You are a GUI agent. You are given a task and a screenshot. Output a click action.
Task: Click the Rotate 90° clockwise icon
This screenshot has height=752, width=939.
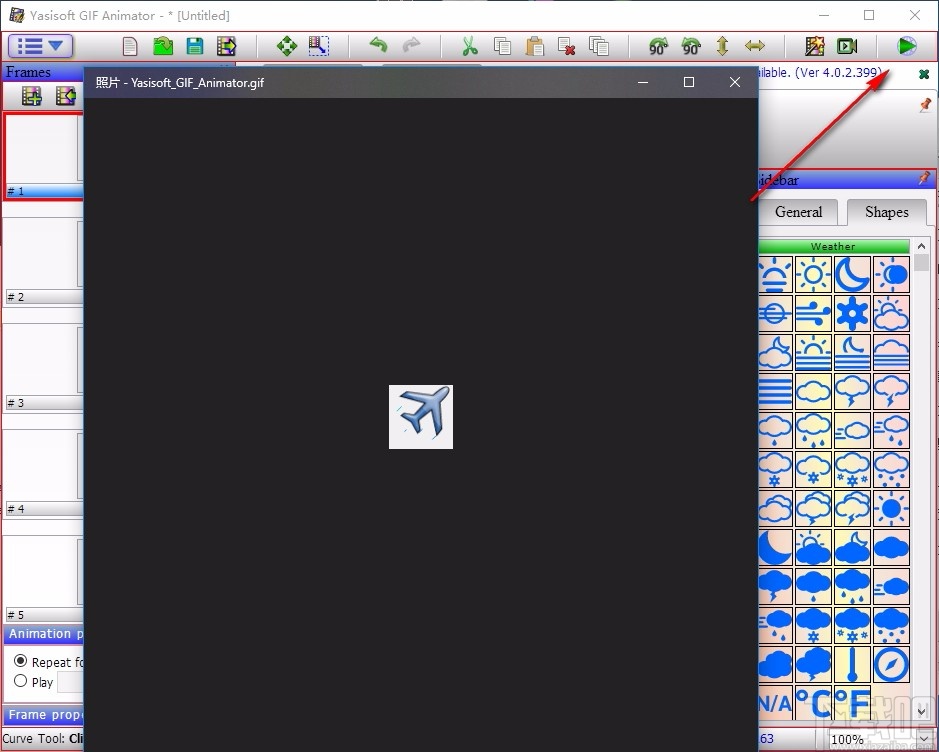click(656, 46)
